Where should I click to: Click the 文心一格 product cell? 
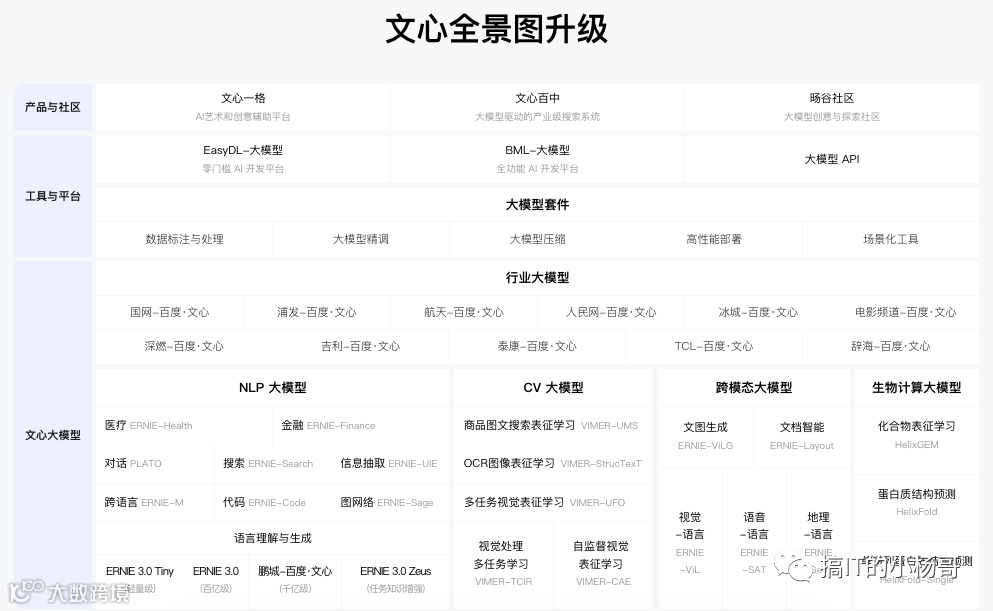tap(243, 107)
